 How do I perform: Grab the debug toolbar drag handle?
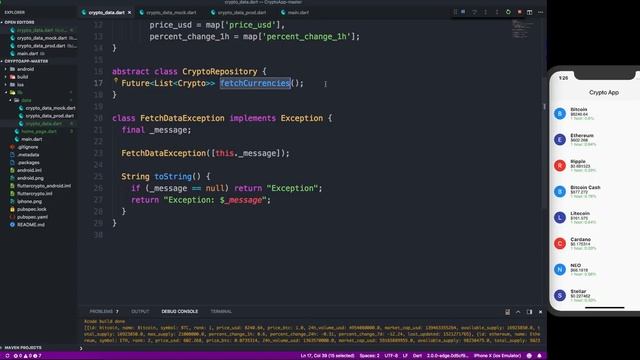(x=455, y=12)
